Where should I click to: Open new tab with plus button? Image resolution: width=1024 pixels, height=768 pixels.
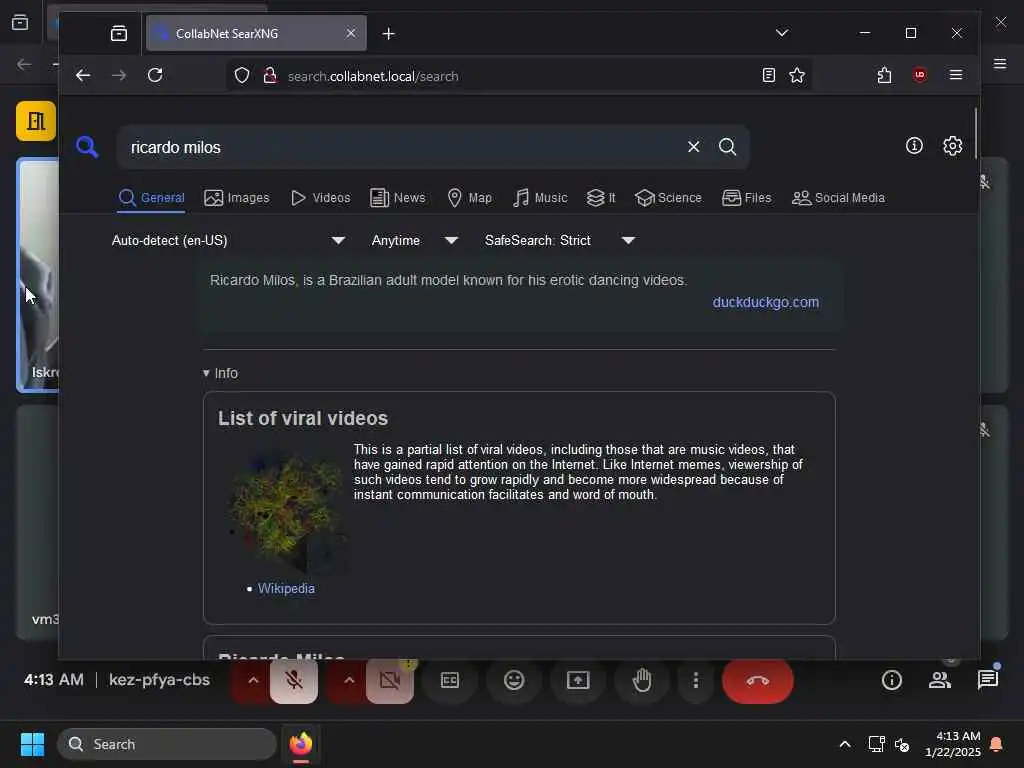click(389, 33)
